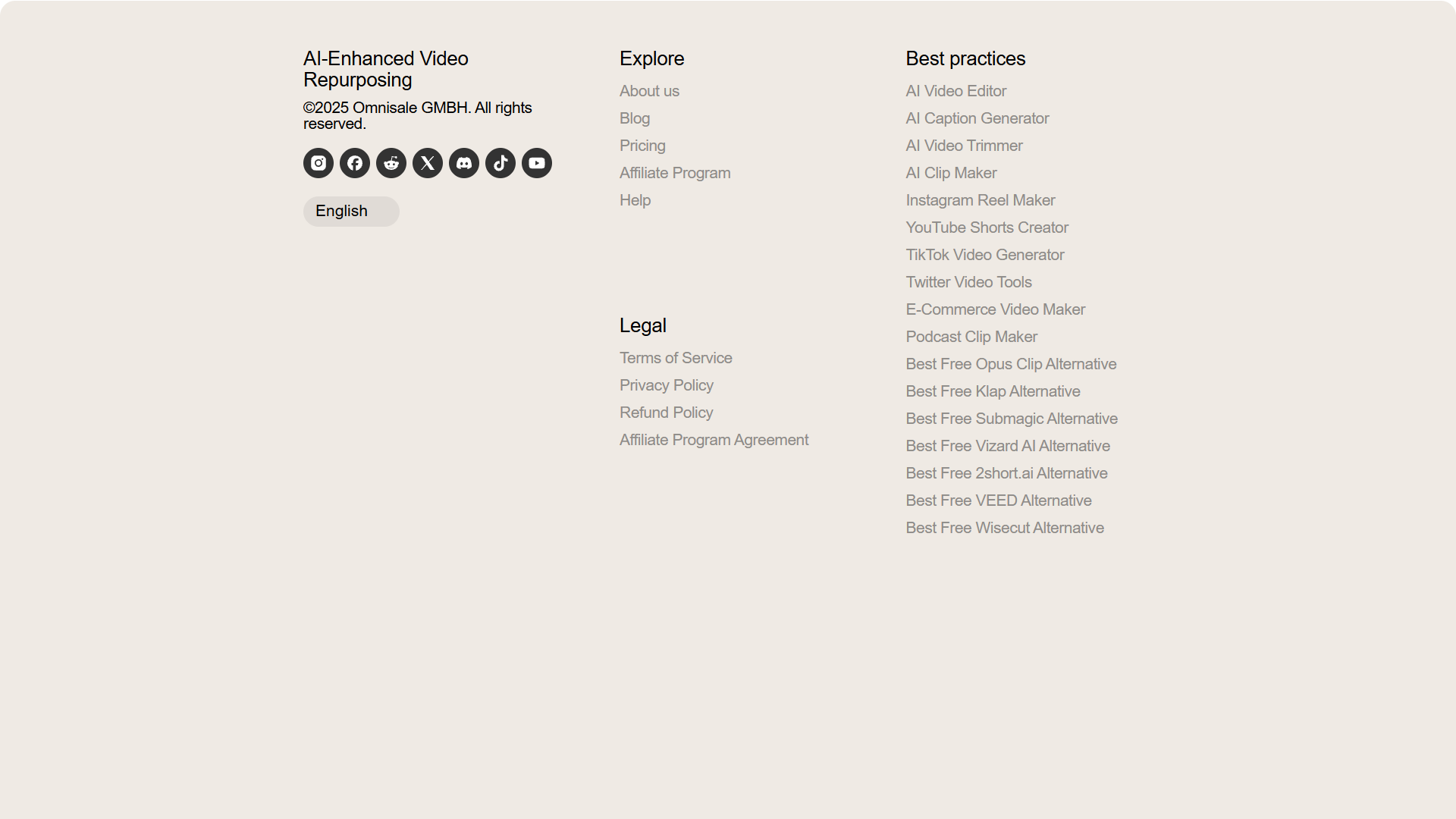1456x819 pixels.
Task: Open the AI Caption Generator link
Action: tap(977, 118)
